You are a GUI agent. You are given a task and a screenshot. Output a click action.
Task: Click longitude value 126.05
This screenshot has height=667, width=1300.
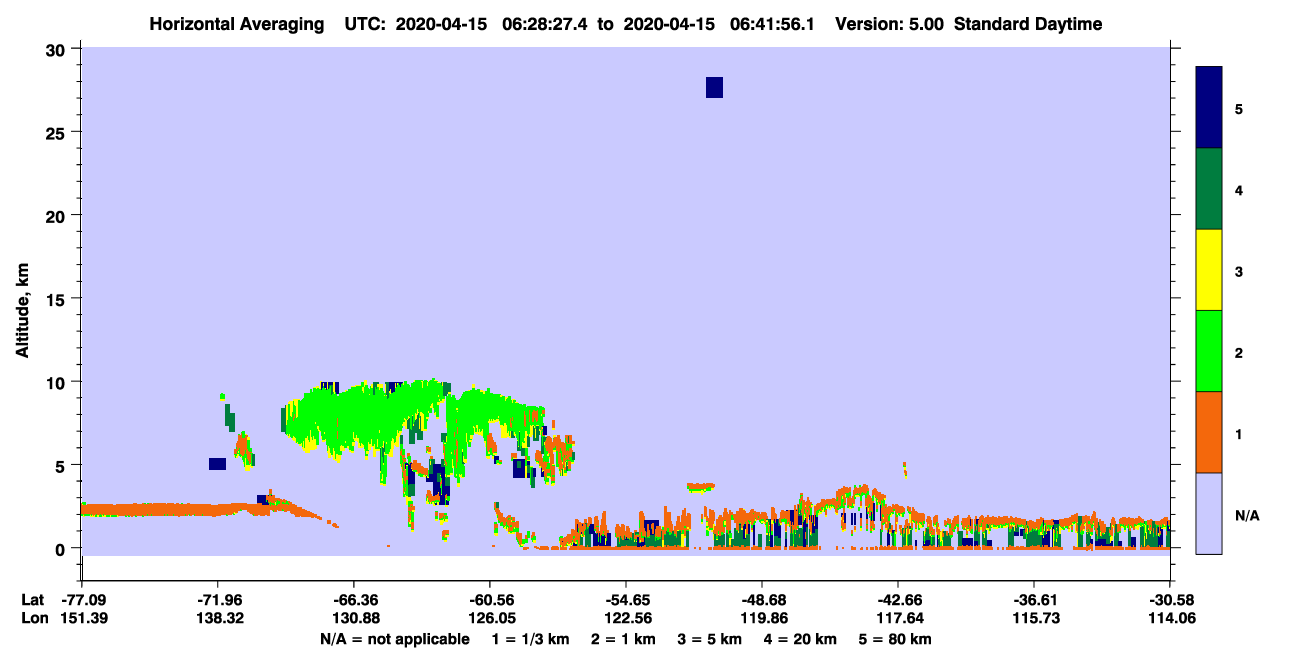[x=490, y=619]
